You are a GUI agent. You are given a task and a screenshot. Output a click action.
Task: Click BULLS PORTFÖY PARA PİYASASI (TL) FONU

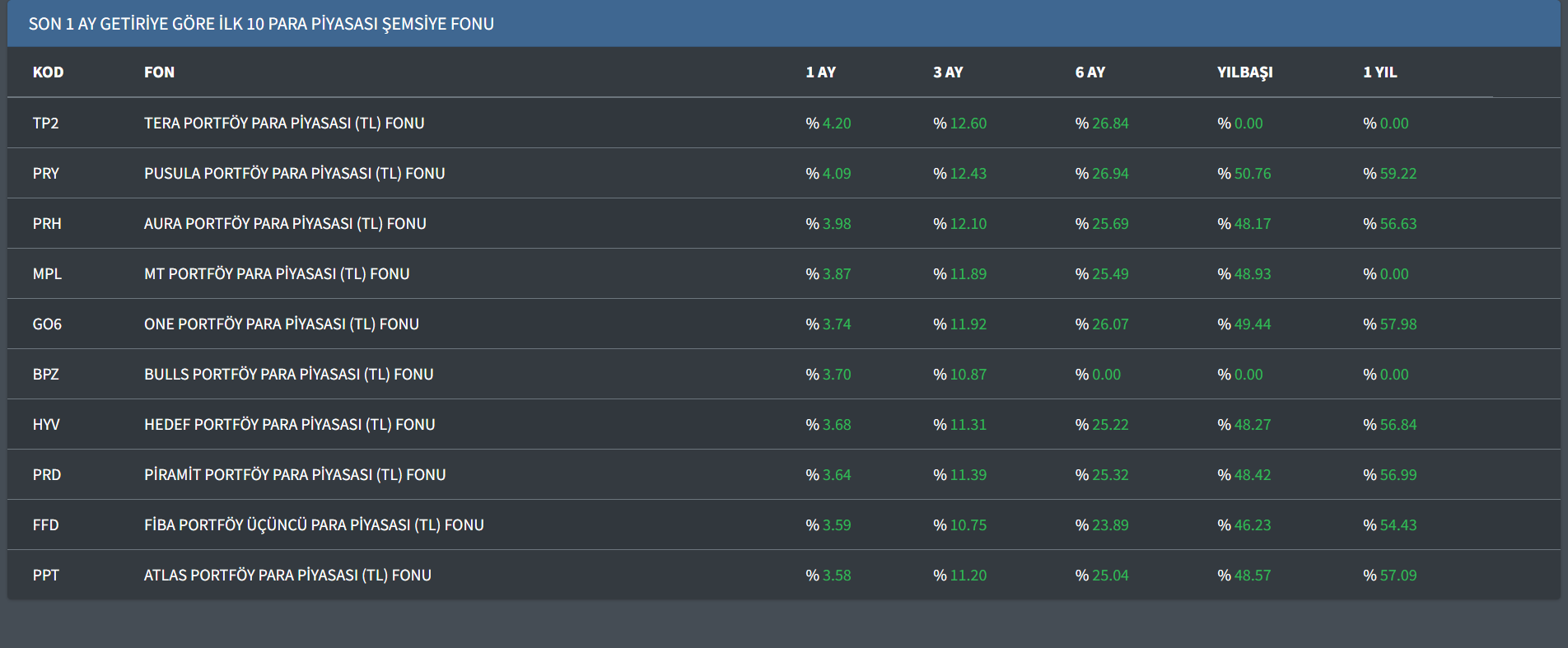(288, 375)
